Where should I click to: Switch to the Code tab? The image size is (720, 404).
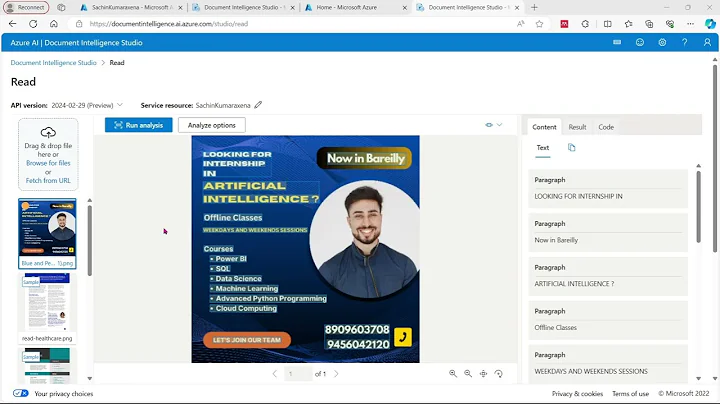(x=606, y=127)
